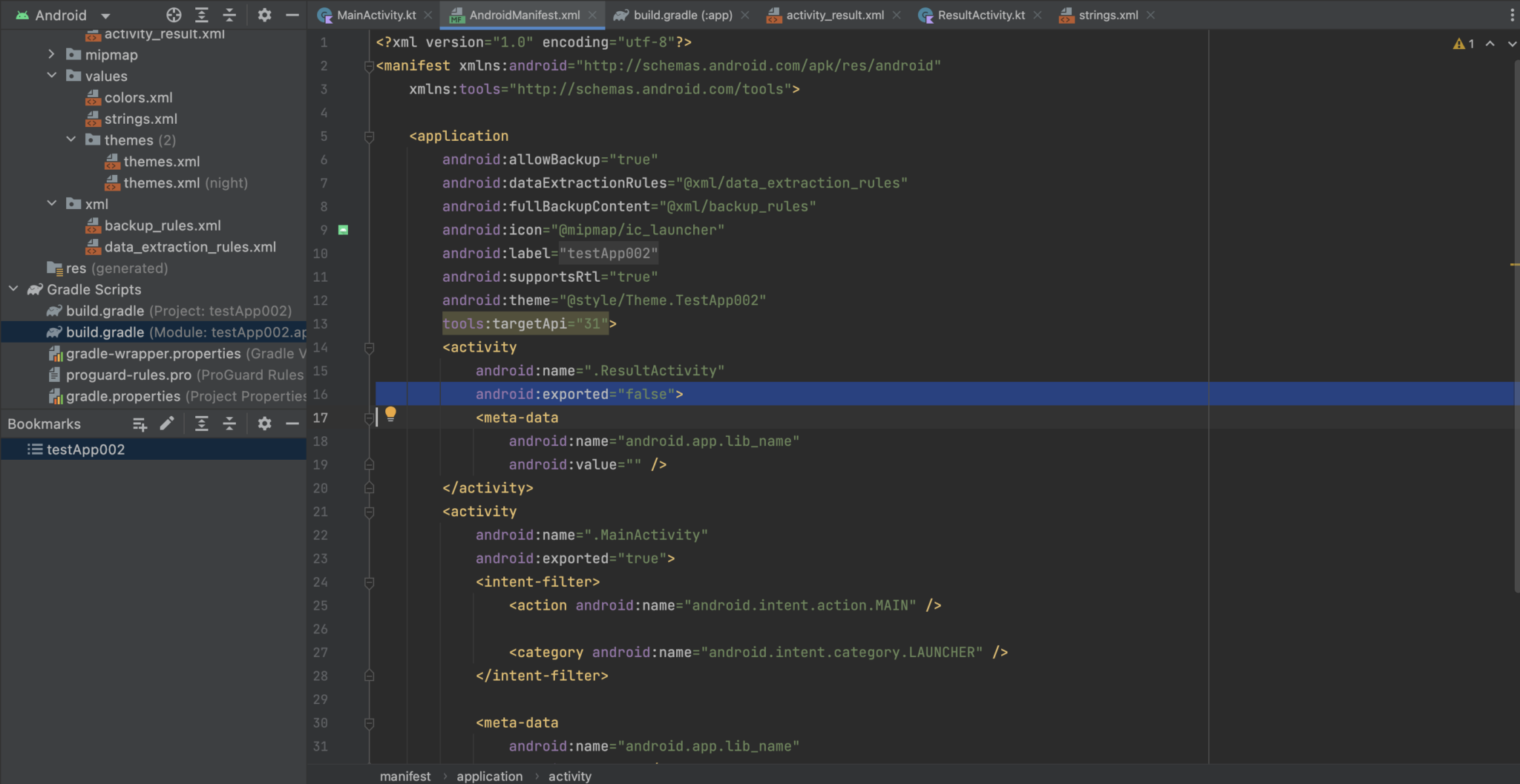
Task: Add a new bookmark group in Bookmarks panel
Action: (140, 424)
